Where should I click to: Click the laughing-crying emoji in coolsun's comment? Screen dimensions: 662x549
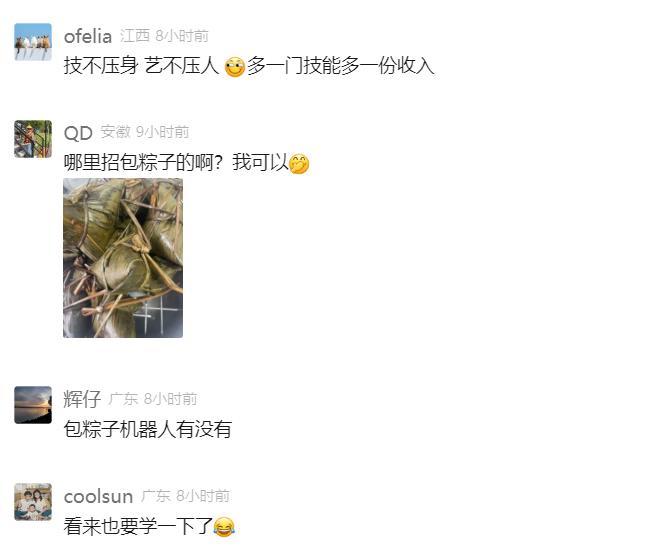pyautogui.click(x=224, y=527)
